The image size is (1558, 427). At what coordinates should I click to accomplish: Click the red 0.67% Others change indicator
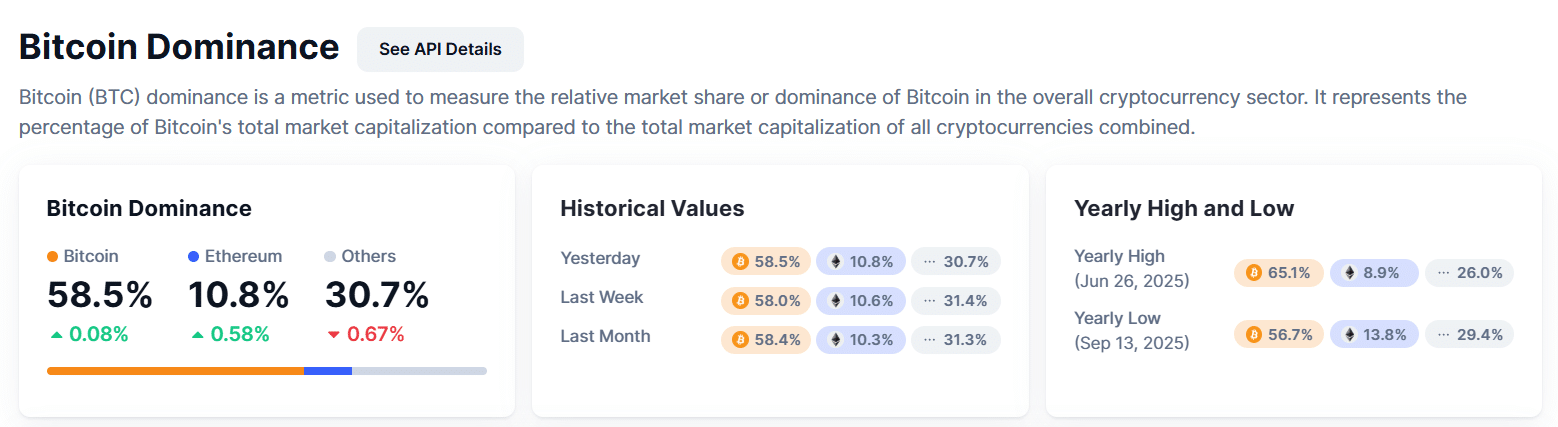click(x=365, y=335)
